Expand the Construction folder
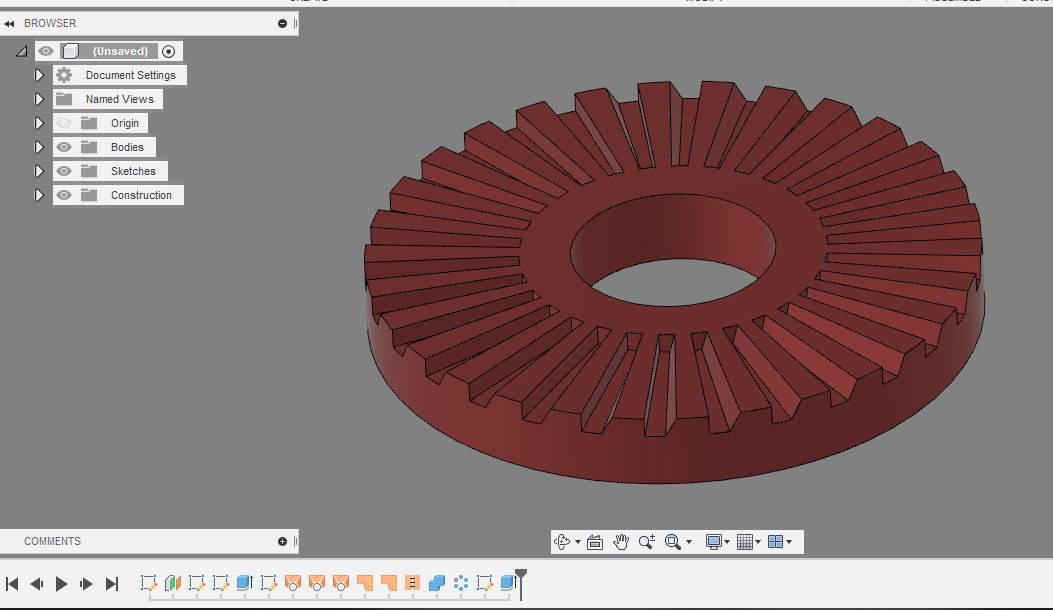 (x=39, y=194)
